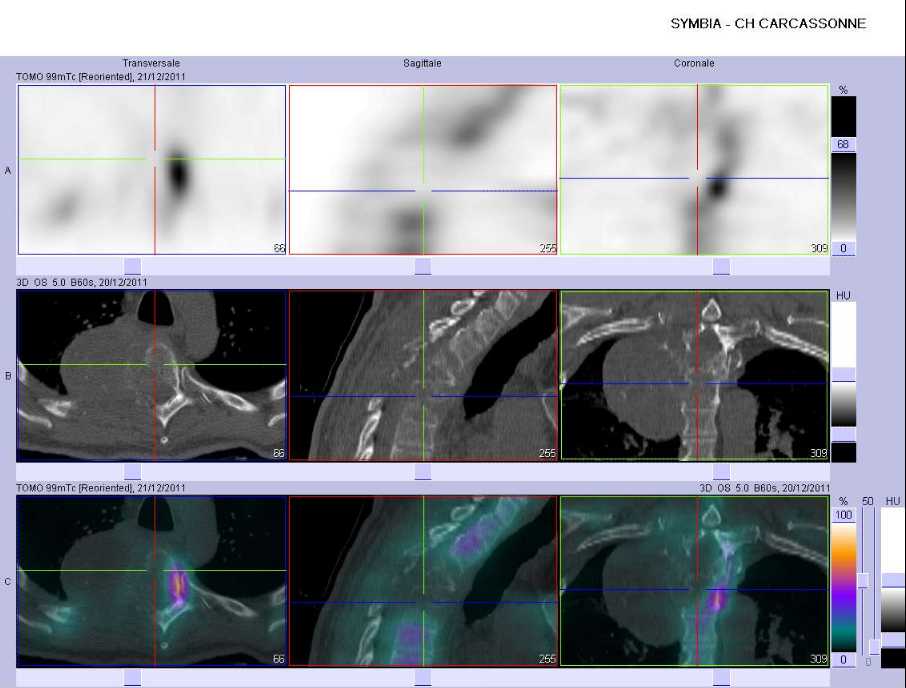Click the row A lower threshold value 0
906x688 pixels.
(843, 248)
